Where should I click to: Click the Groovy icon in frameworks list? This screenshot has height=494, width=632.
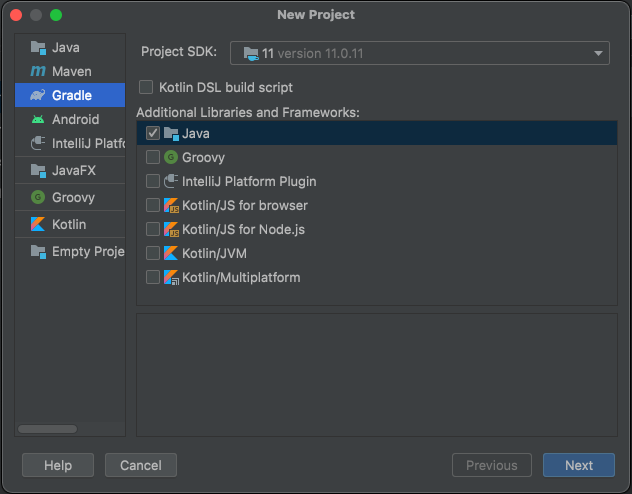[171, 157]
